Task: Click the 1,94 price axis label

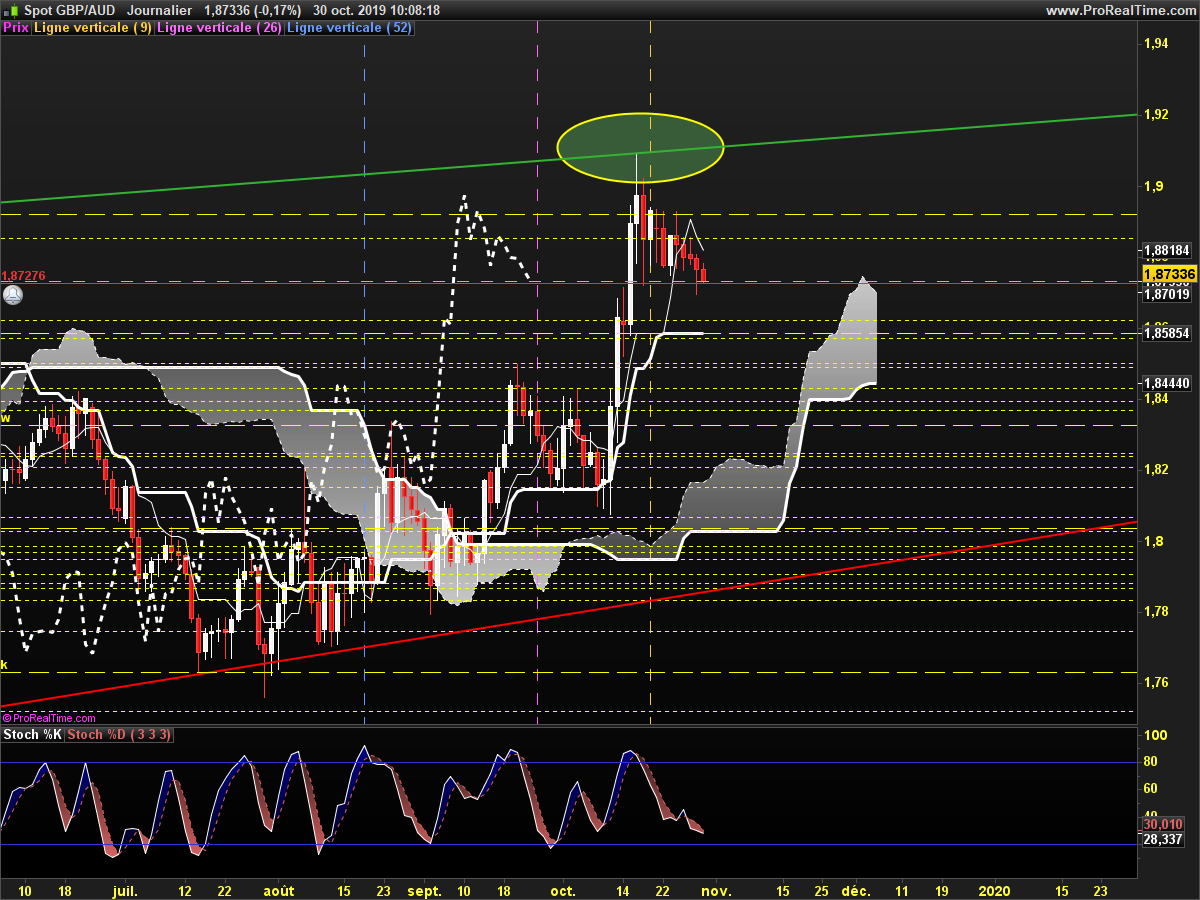Action: pos(1156,43)
